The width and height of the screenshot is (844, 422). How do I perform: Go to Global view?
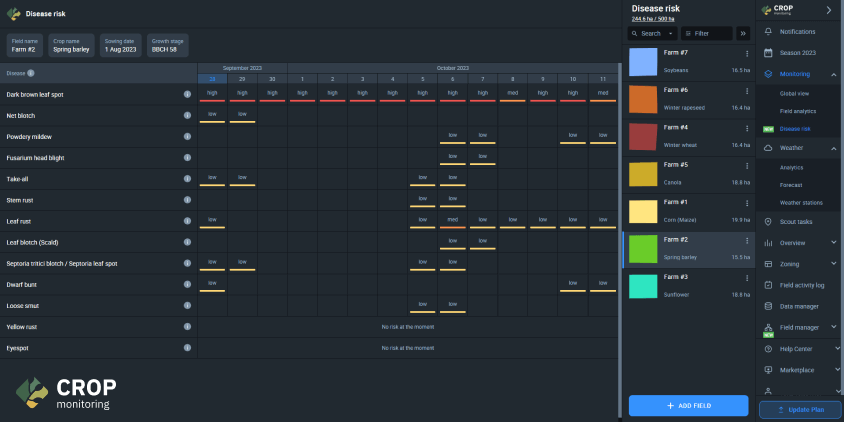(794, 94)
